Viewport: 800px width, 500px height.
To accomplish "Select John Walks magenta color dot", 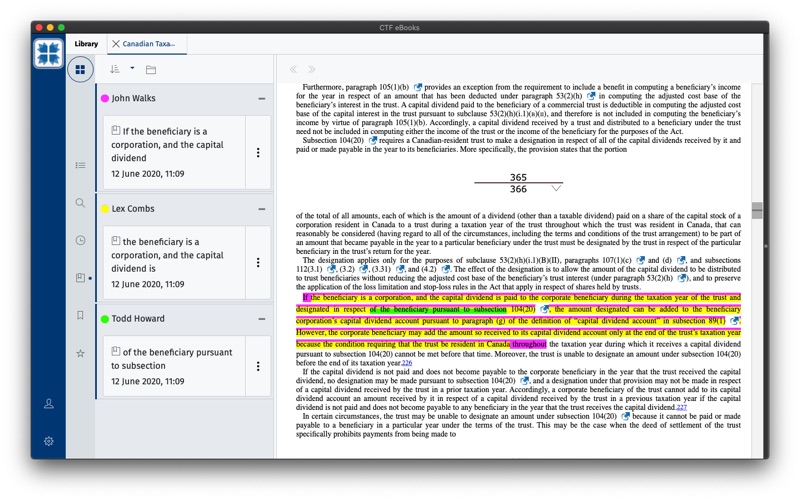I will click(x=105, y=98).
